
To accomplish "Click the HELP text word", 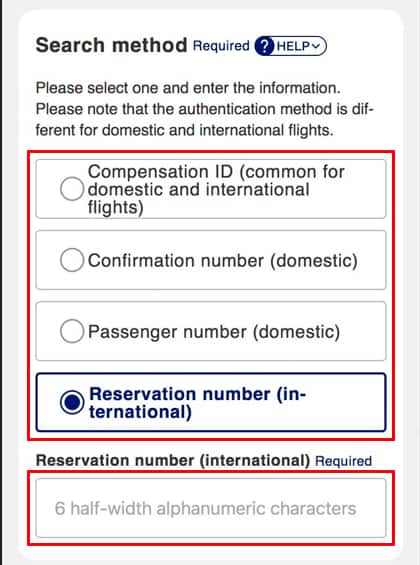I will (293, 46).
